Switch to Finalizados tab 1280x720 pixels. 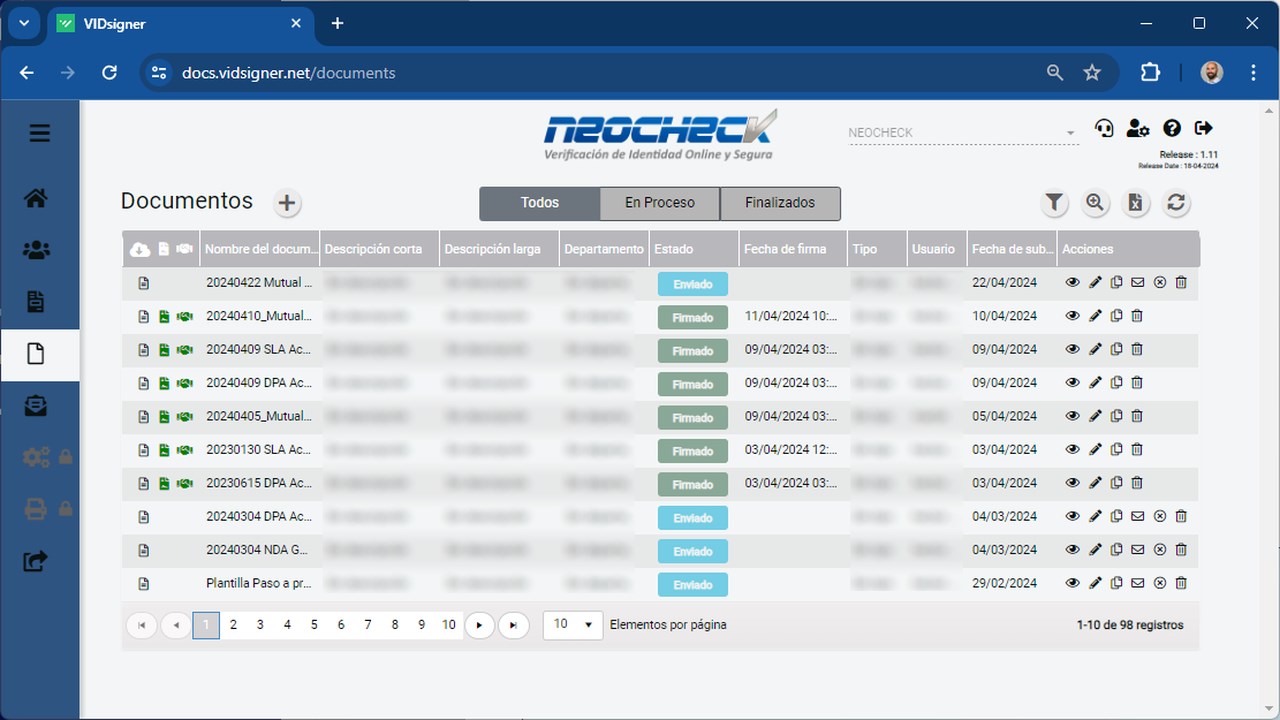(780, 203)
